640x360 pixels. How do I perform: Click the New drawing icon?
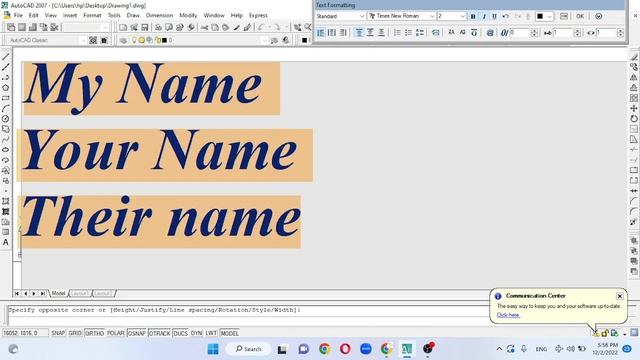(x=123, y=27)
